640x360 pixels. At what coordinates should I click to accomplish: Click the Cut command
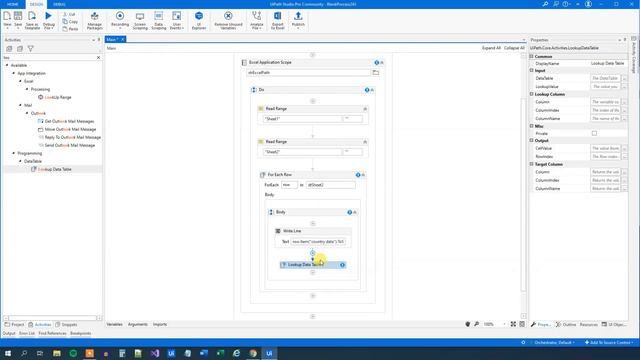click(69, 14)
